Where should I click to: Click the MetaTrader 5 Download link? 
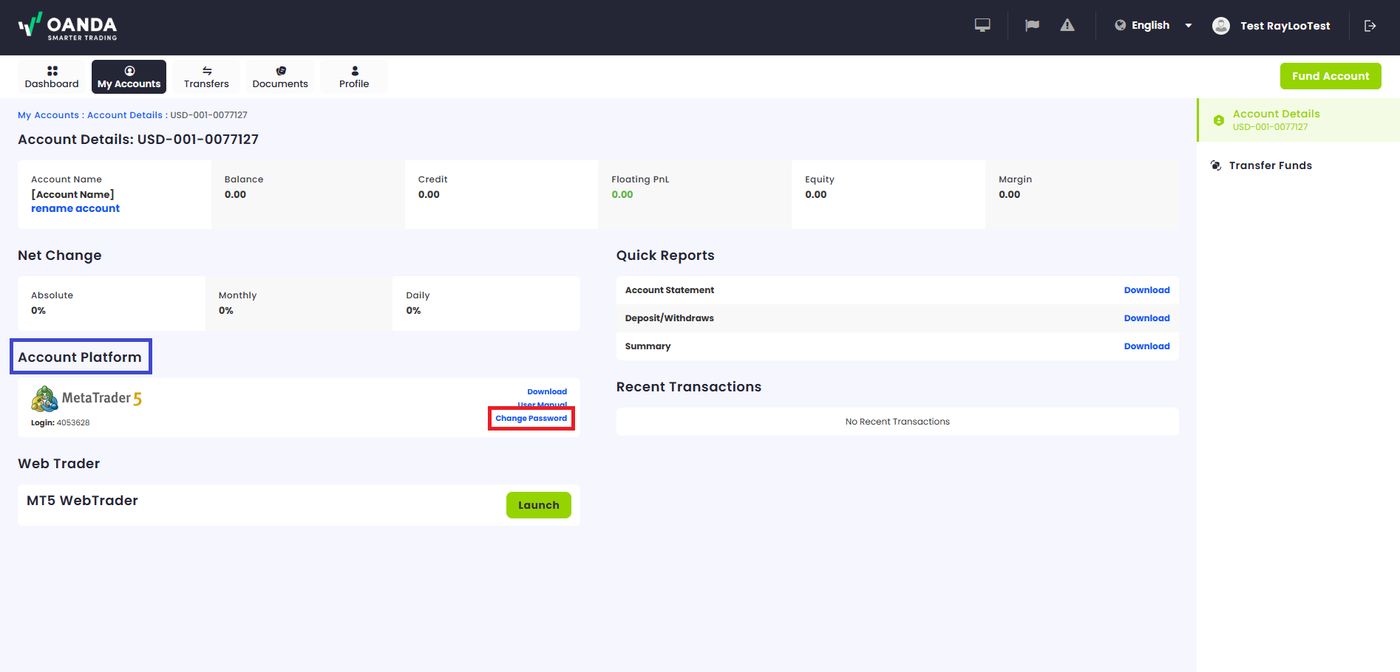point(547,392)
